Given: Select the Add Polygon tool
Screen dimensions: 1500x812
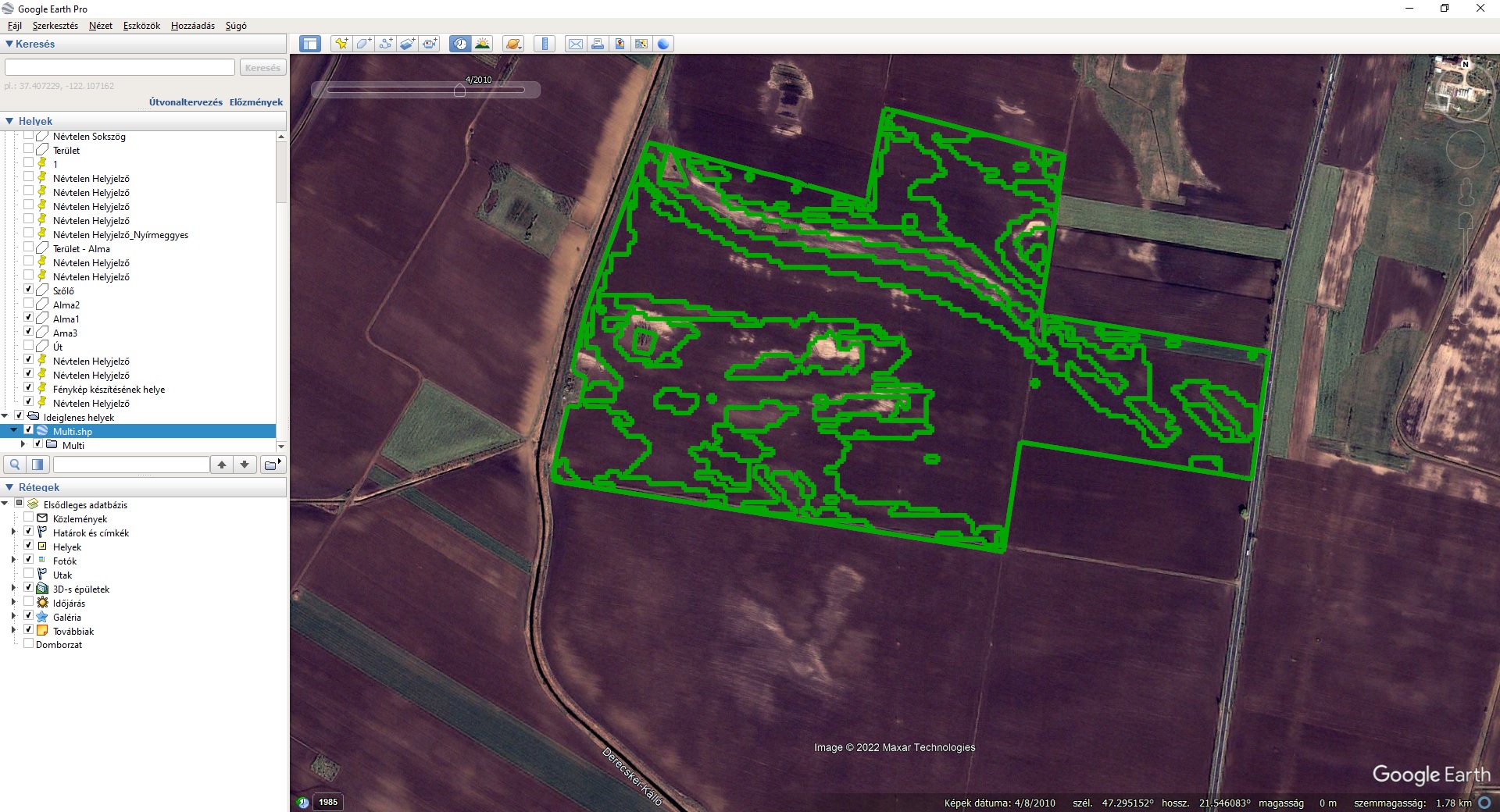Looking at the screenshot, I should coord(363,44).
